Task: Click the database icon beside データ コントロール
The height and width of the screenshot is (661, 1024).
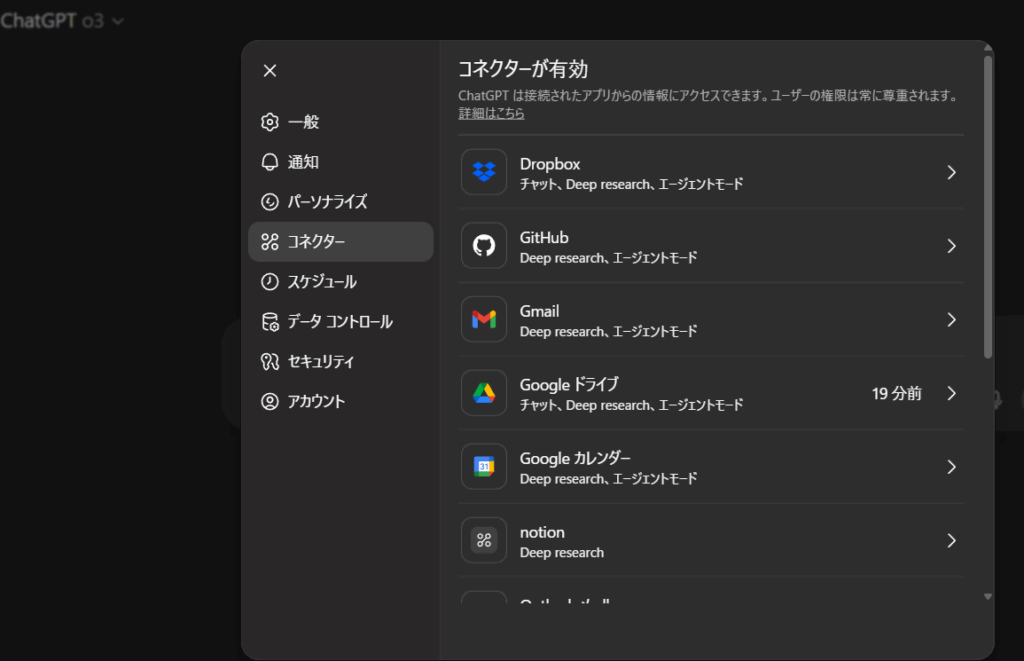Action: pos(270,321)
